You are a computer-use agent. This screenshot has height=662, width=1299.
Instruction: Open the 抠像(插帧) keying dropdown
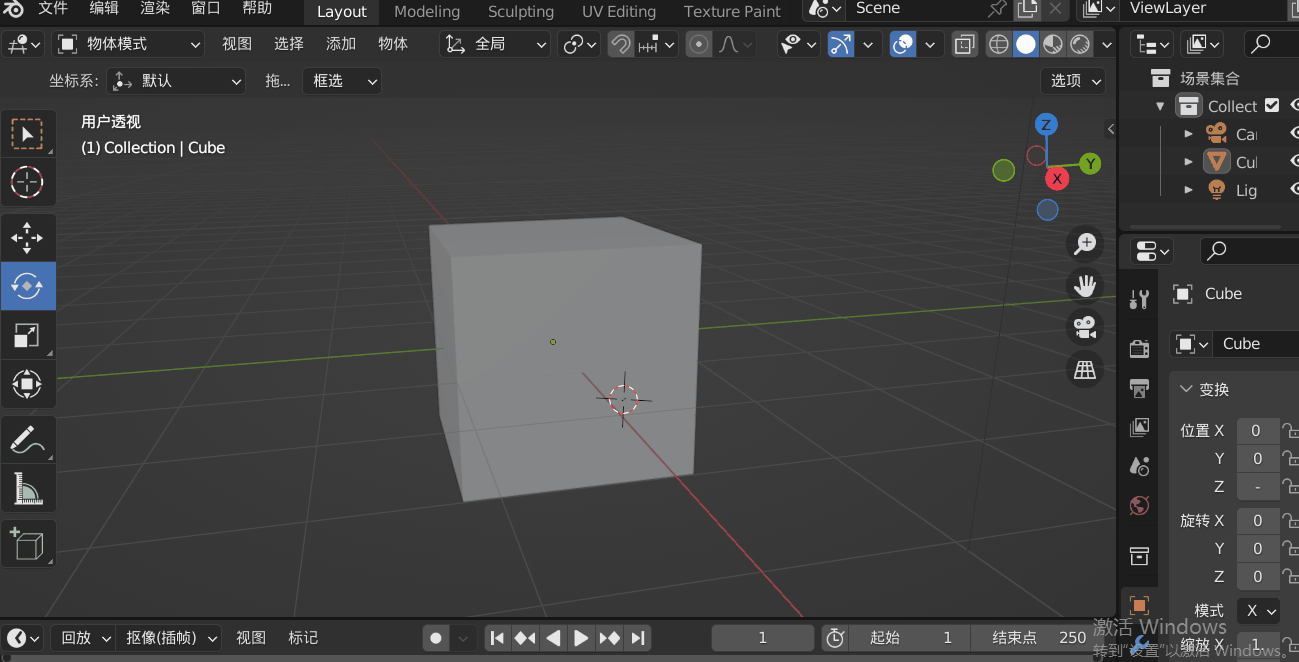click(170, 637)
